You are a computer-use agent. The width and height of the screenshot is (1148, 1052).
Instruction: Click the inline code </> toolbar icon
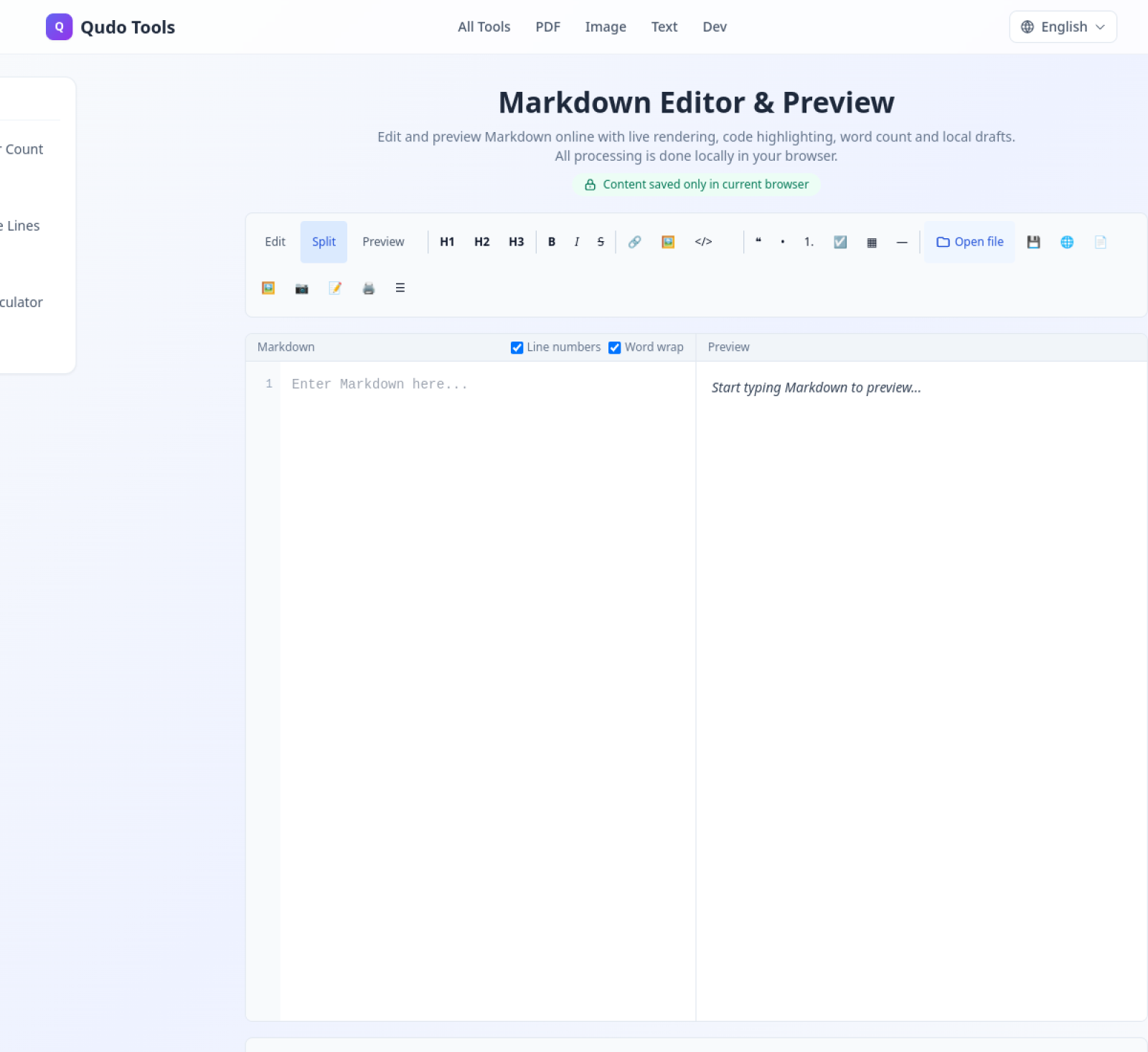[703, 242]
